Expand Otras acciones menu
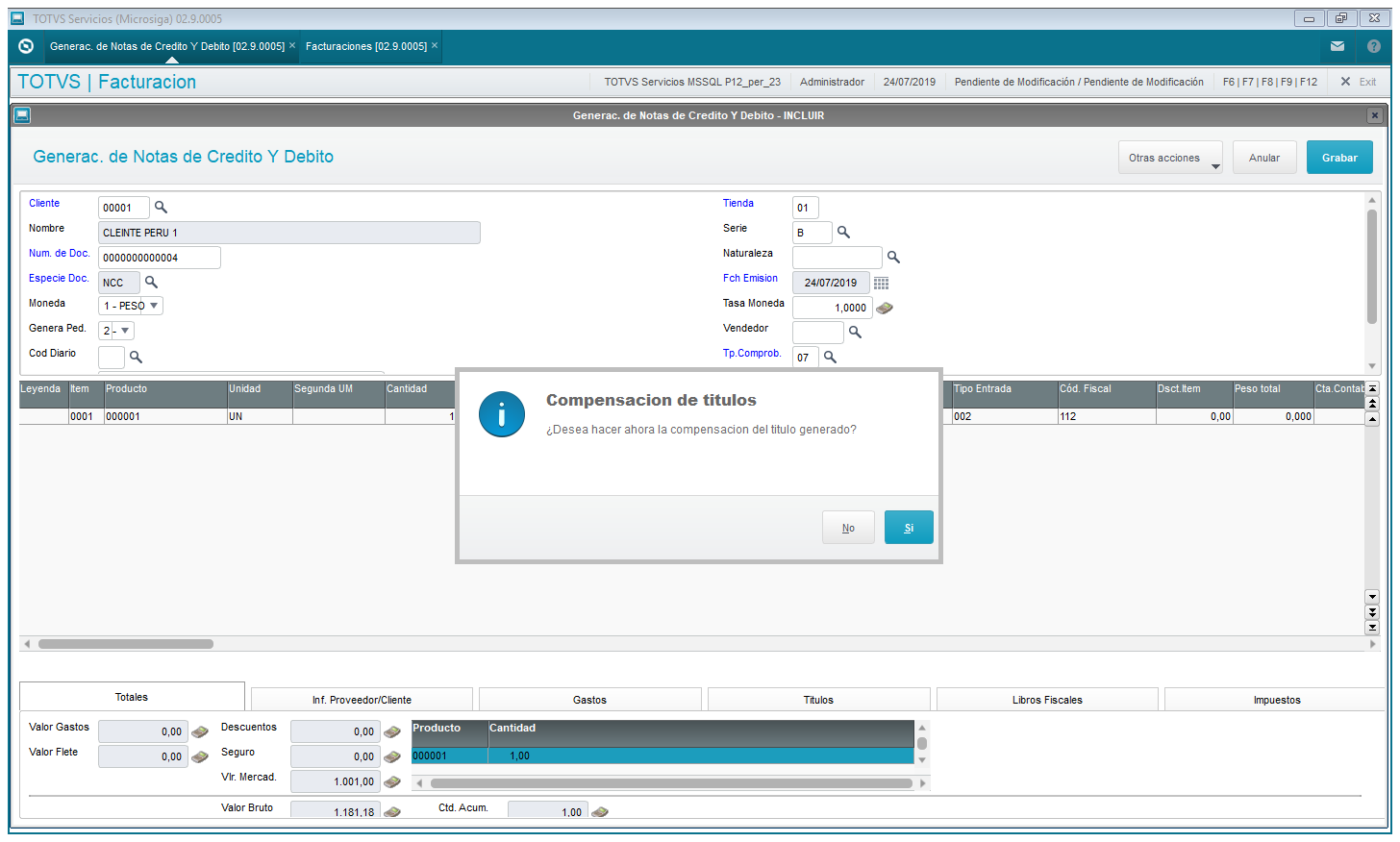The image size is (1400, 842). click(x=1170, y=158)
